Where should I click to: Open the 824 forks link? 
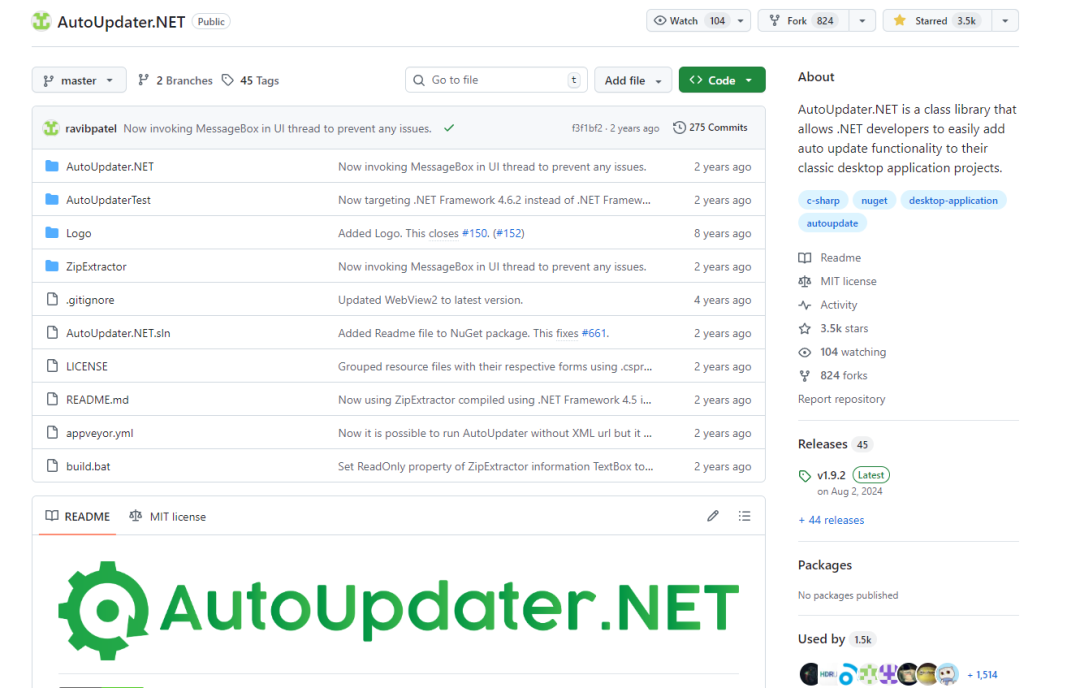tap(833, 375)
